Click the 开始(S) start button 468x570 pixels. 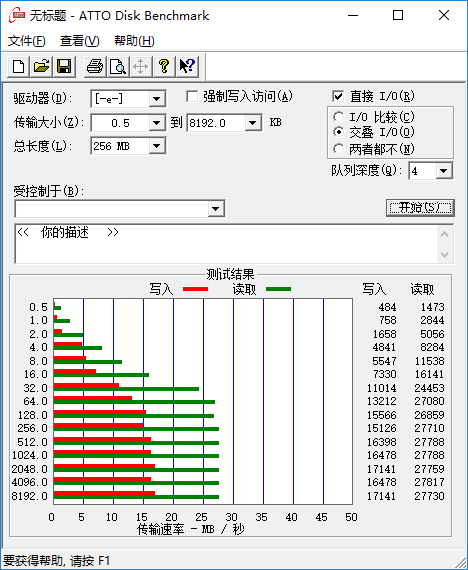(420, 208)
